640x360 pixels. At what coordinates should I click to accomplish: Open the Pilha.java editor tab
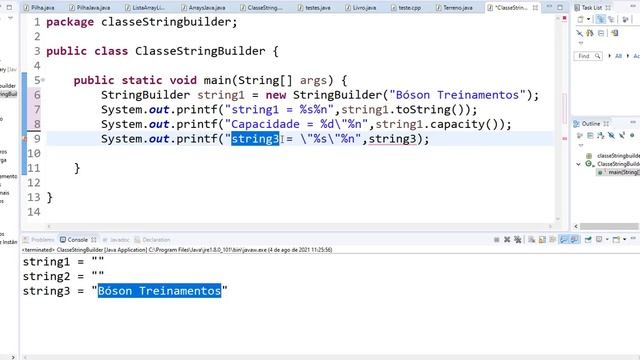pyautogui.click(x=39, y=8)
